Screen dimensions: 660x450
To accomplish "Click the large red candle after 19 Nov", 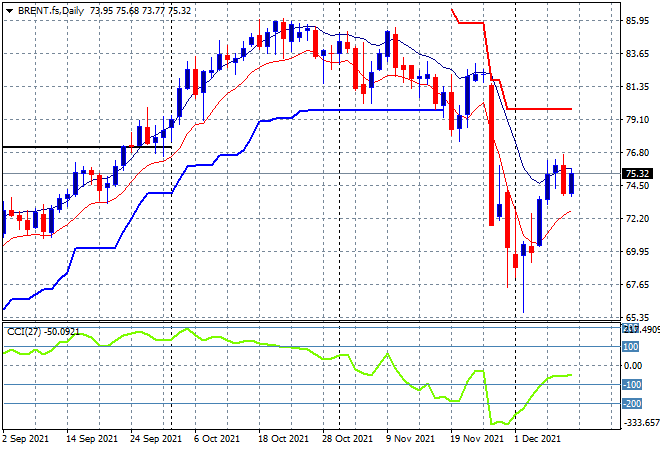I will point(491,155).
